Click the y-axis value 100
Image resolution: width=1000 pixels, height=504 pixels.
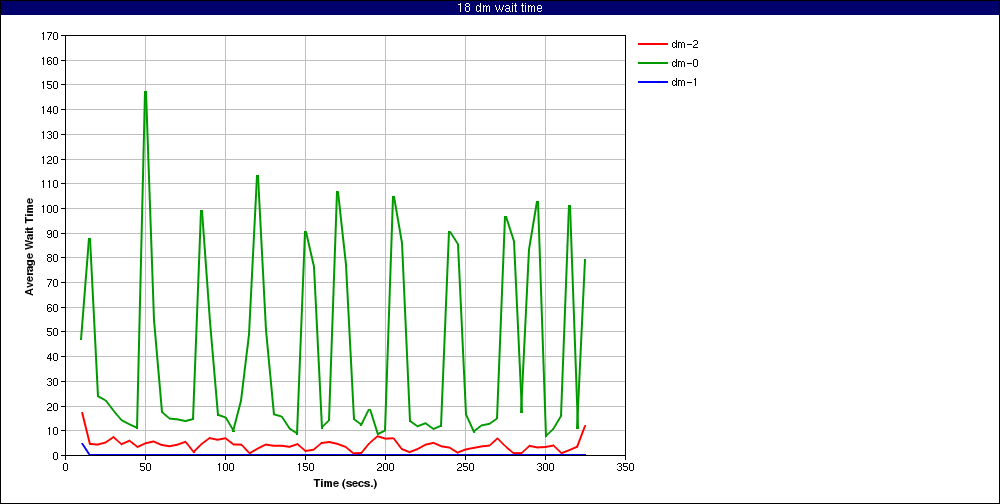[48, 209]
